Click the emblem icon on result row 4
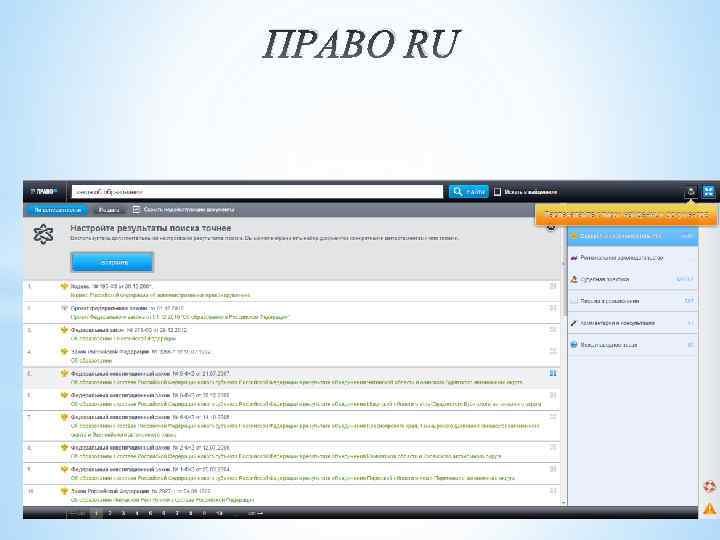The image size is (720, 540). click(x=64, y=352)
